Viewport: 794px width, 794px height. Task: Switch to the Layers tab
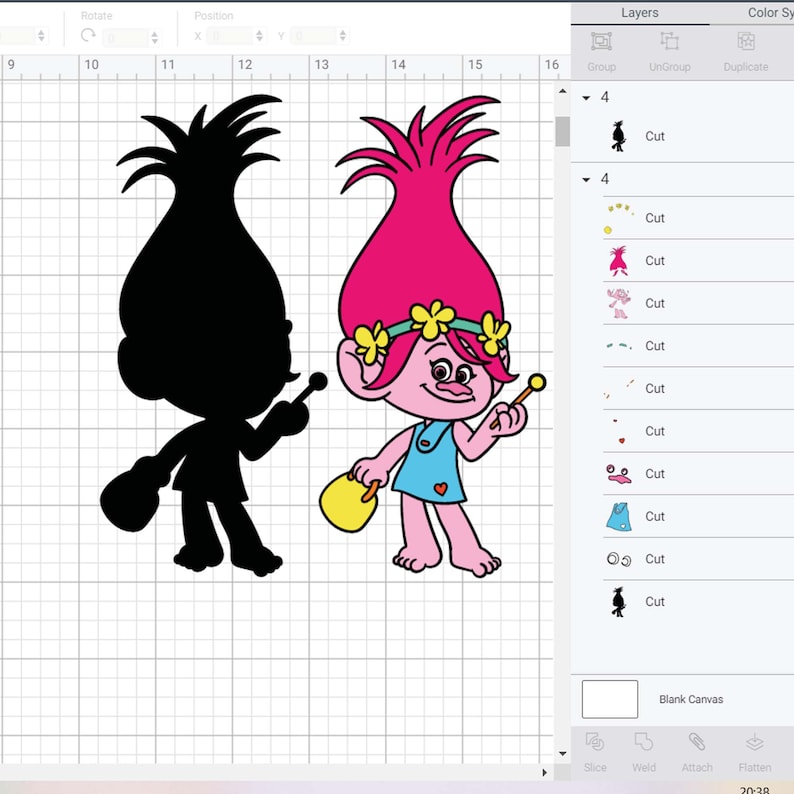[x=640, y=13]
